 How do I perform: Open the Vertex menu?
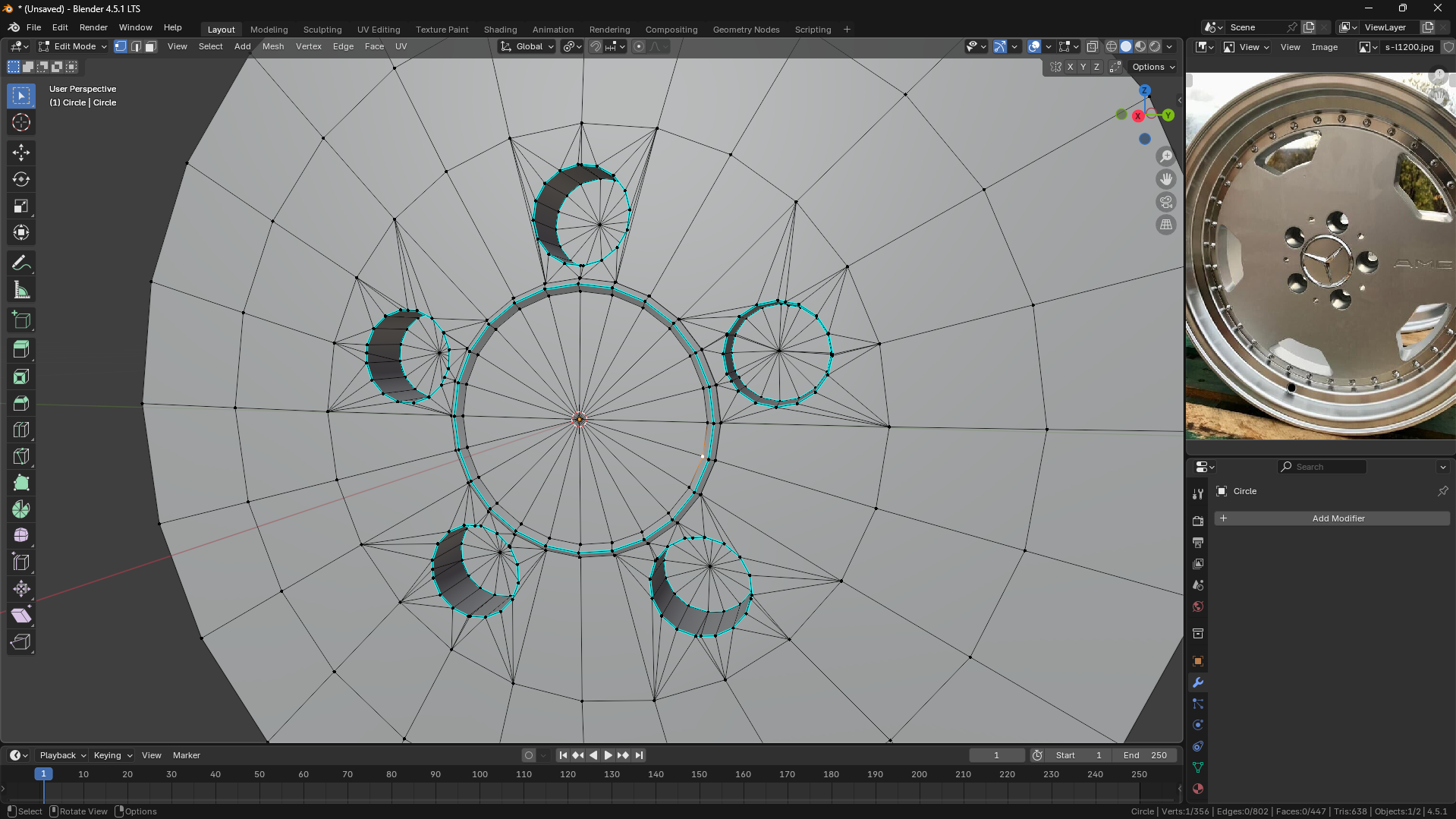tap(309, 46)
